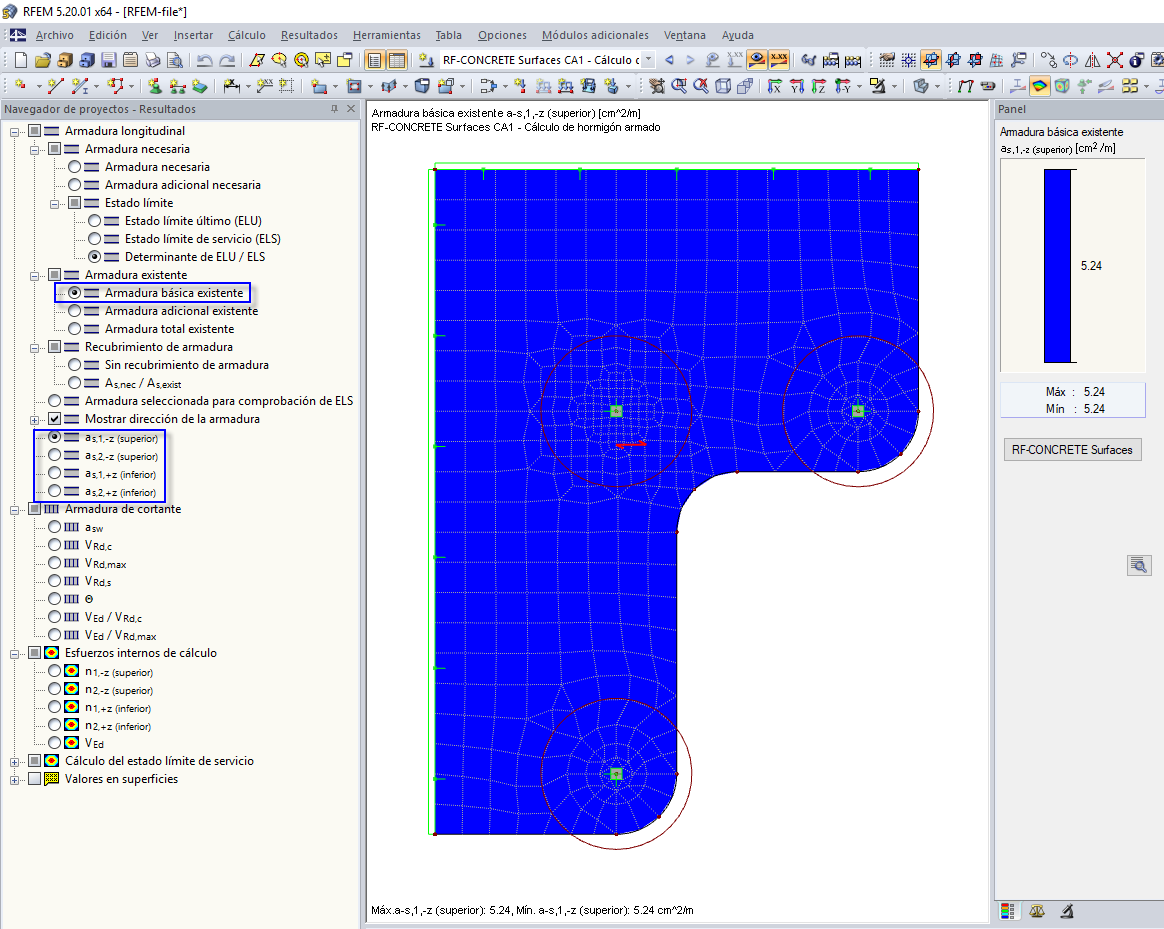The height and width of the screenshot is (929, 1164).
Task: Open RF-CONCRETE Surfaces case dropdown
Action: pyautogui.click(x=648, y=60)
